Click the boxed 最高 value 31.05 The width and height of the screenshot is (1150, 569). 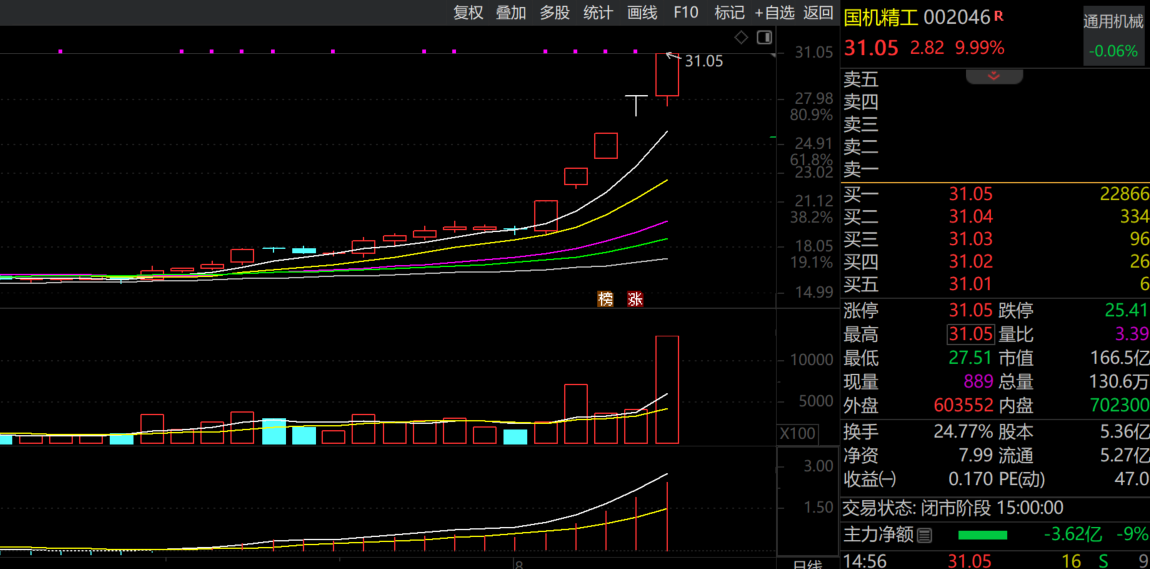(970, 334)
